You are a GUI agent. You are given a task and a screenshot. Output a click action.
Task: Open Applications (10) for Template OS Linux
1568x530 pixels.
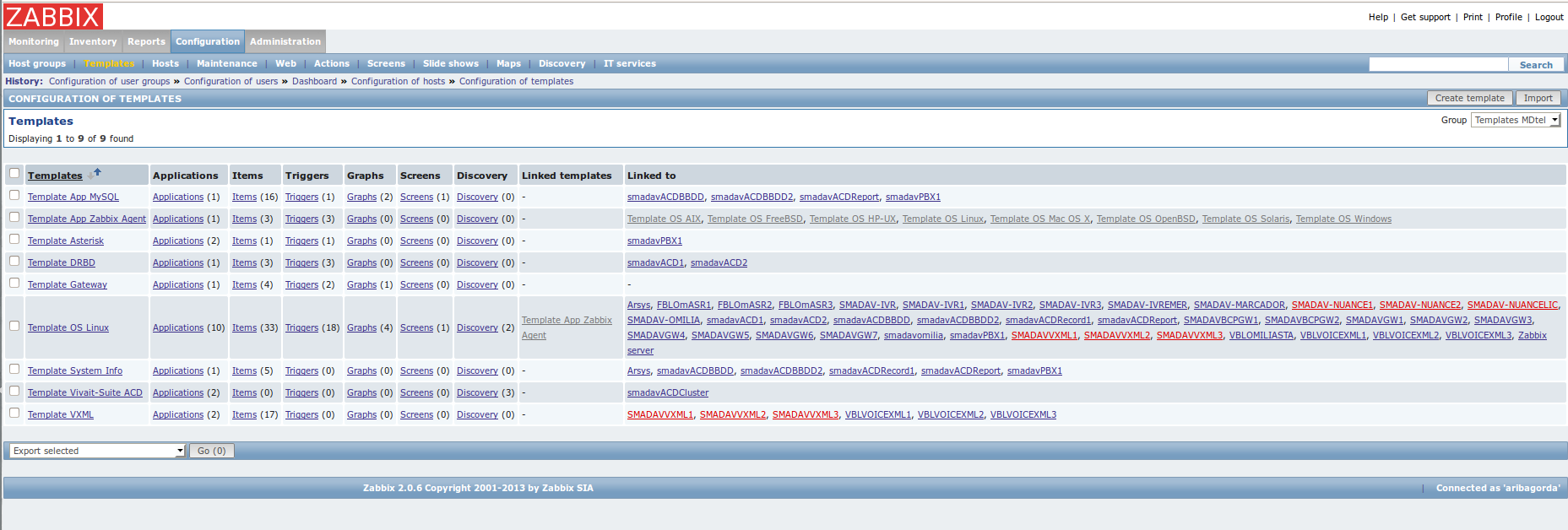click(x=178, y=327)
